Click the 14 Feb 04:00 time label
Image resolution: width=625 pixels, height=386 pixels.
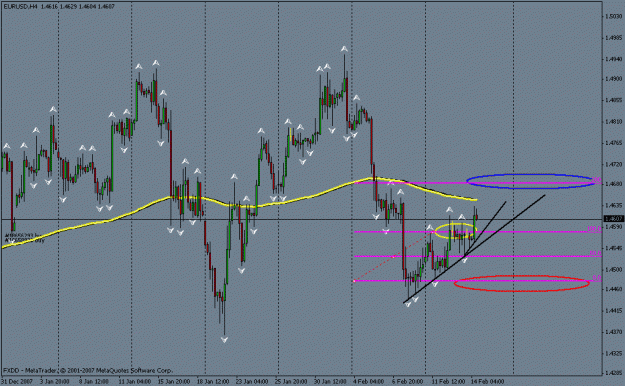click(x=487, y=382)
